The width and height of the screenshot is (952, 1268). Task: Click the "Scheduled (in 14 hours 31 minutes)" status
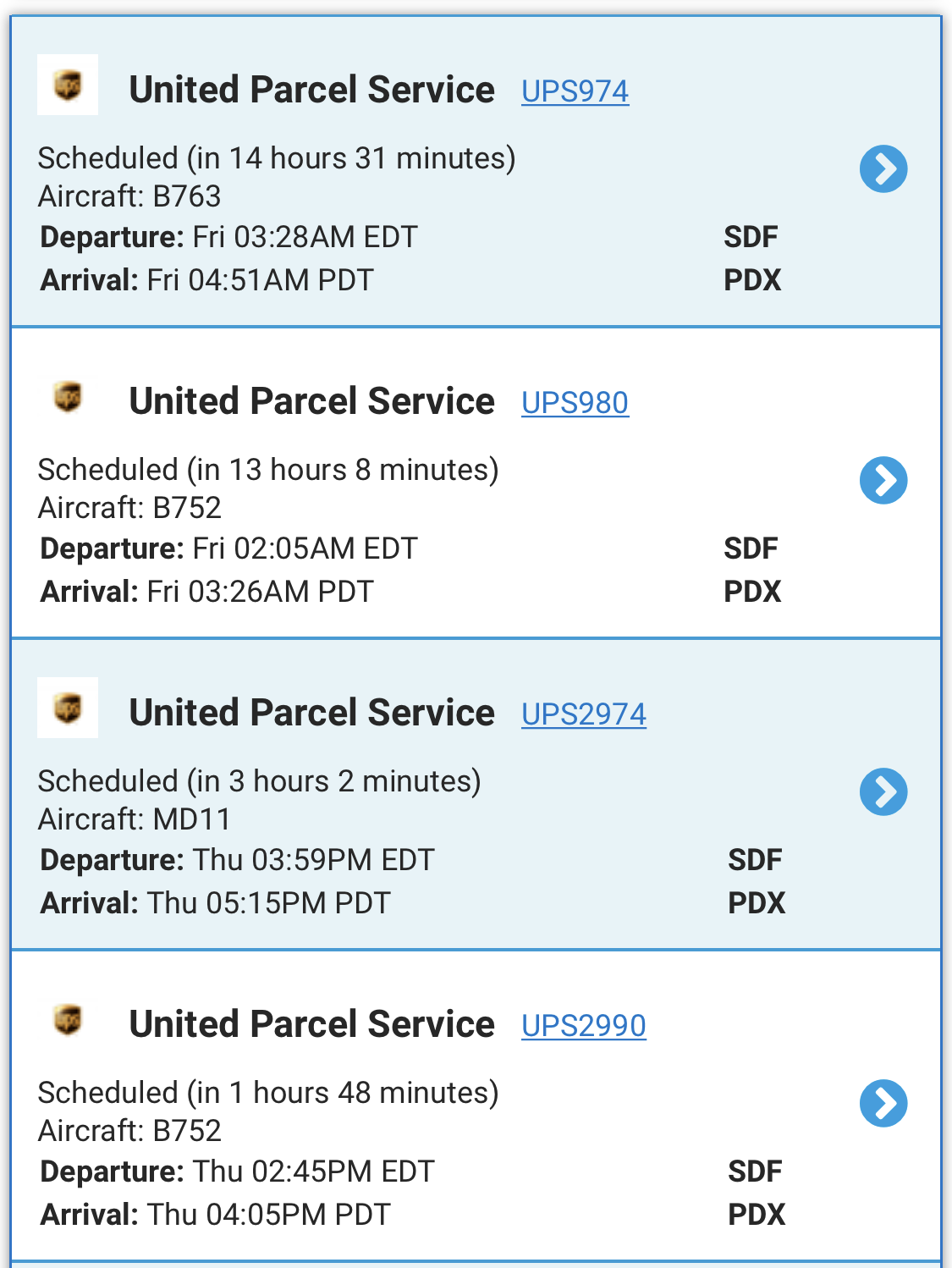tap(277, 158)
